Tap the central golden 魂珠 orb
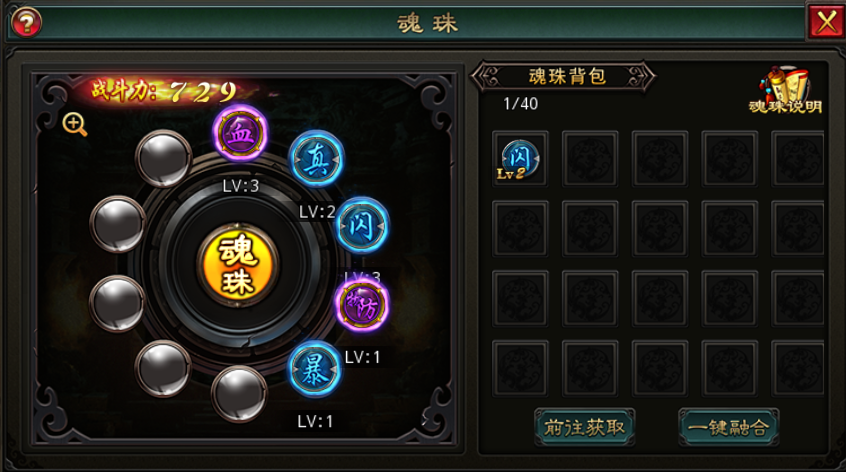The height and width of the screenshot is (472, 846). (238, 265)
